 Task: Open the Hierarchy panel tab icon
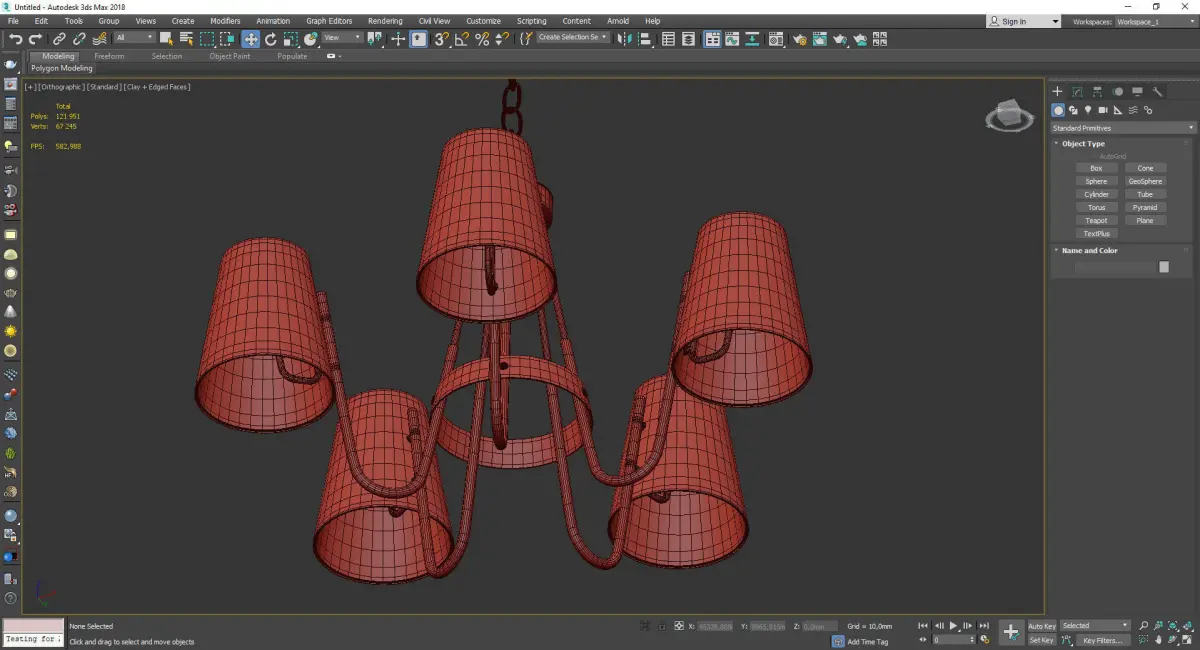[x=1097, y=91]
